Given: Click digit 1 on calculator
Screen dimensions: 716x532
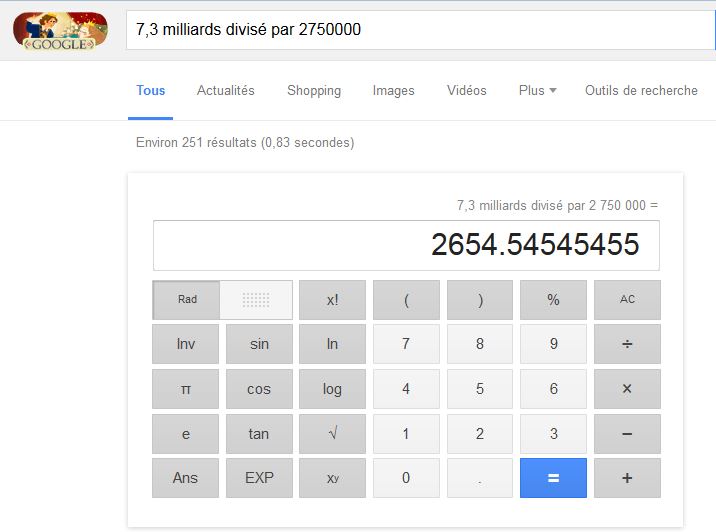Looking at the screenshot, I should pyautogui.click(x=406, y=434).
